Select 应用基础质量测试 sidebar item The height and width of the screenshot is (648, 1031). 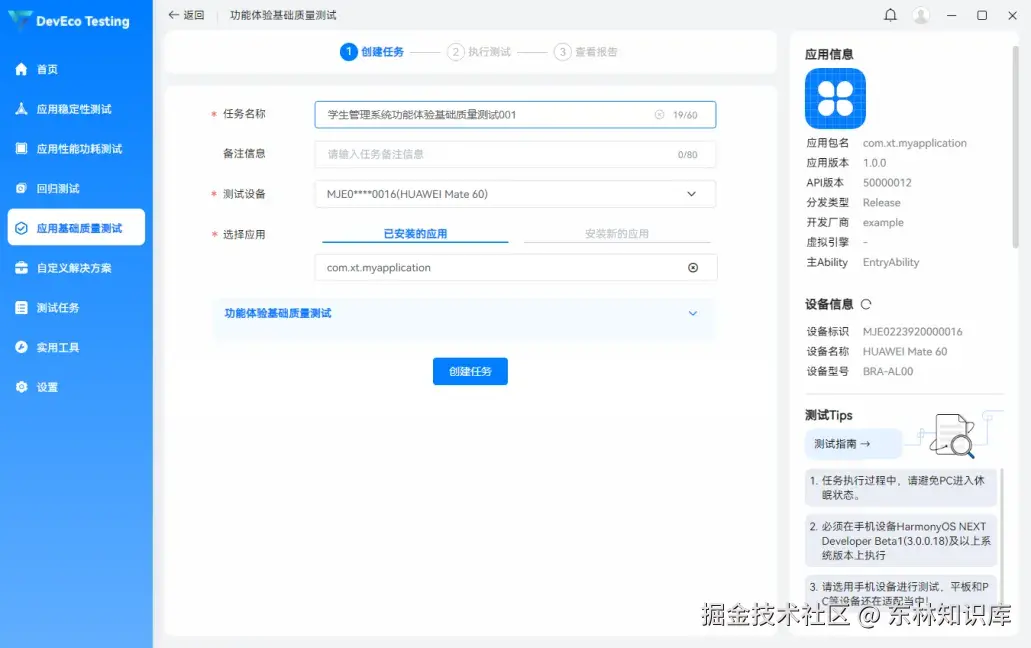coord(76,227)
